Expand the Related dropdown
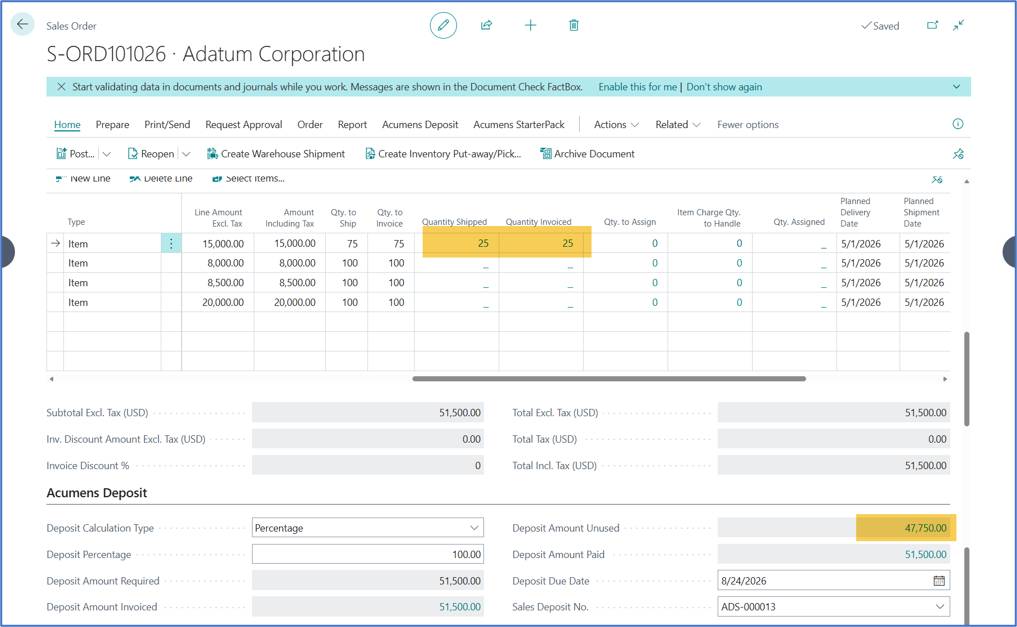Screen dimensions: 1017x627 click(x=678, y=124)
